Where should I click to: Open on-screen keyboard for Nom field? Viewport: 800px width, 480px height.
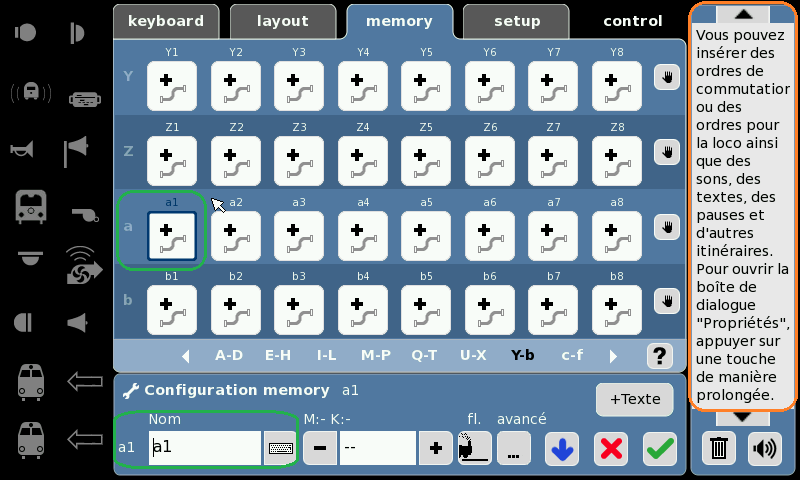(x=279, y=449)
